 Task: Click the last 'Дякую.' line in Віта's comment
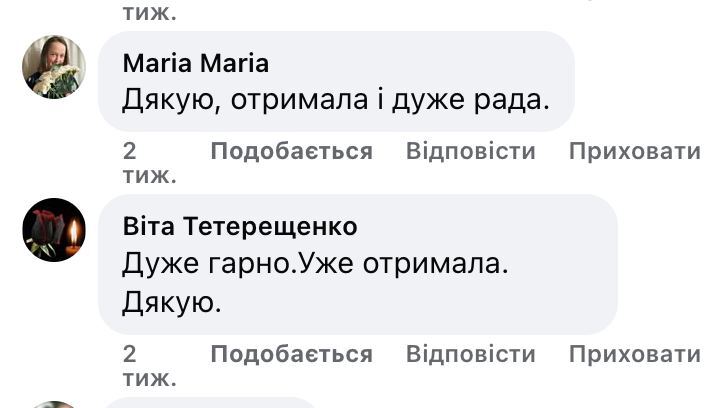171,301
